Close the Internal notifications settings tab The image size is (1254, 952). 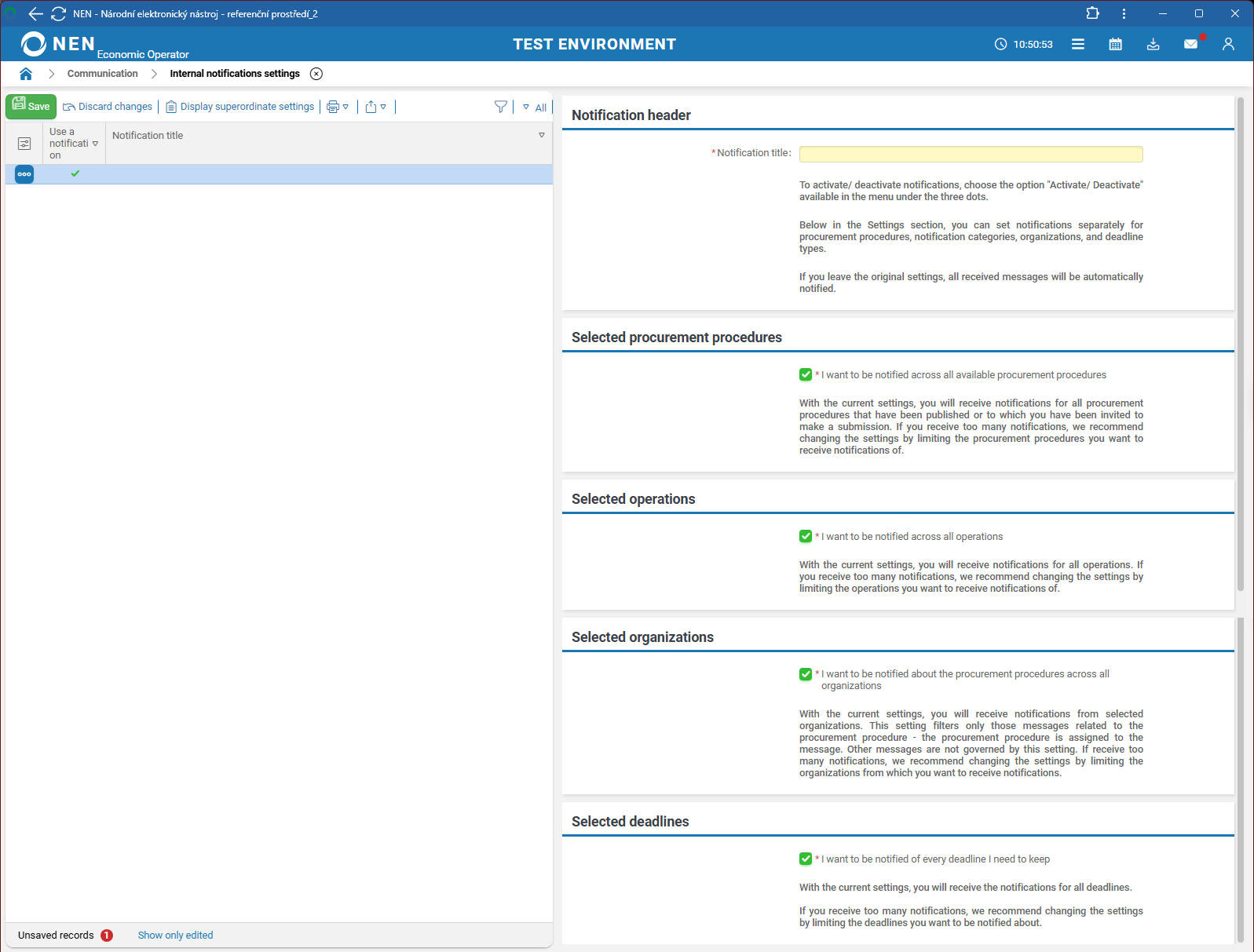coord(316,74)
